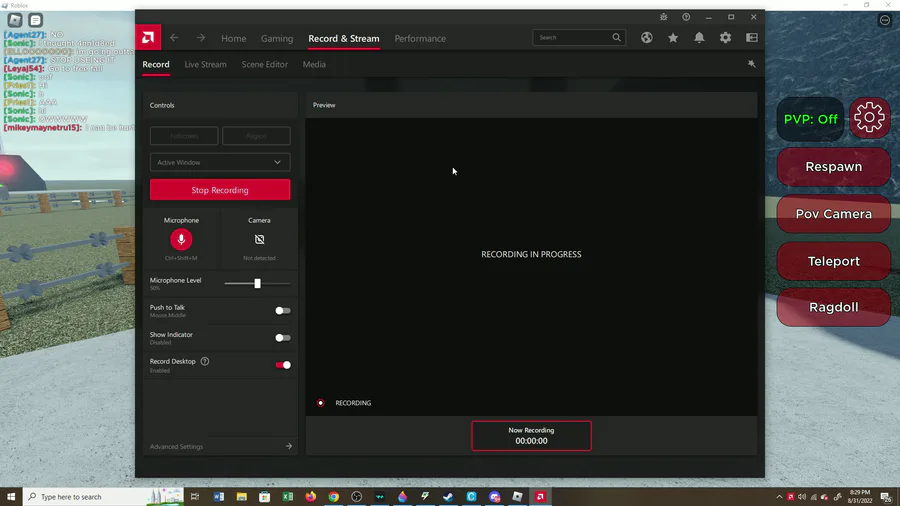Click the Fullscreen capture button
This screenshot has height=506, width=900.
tap(184, 136)
